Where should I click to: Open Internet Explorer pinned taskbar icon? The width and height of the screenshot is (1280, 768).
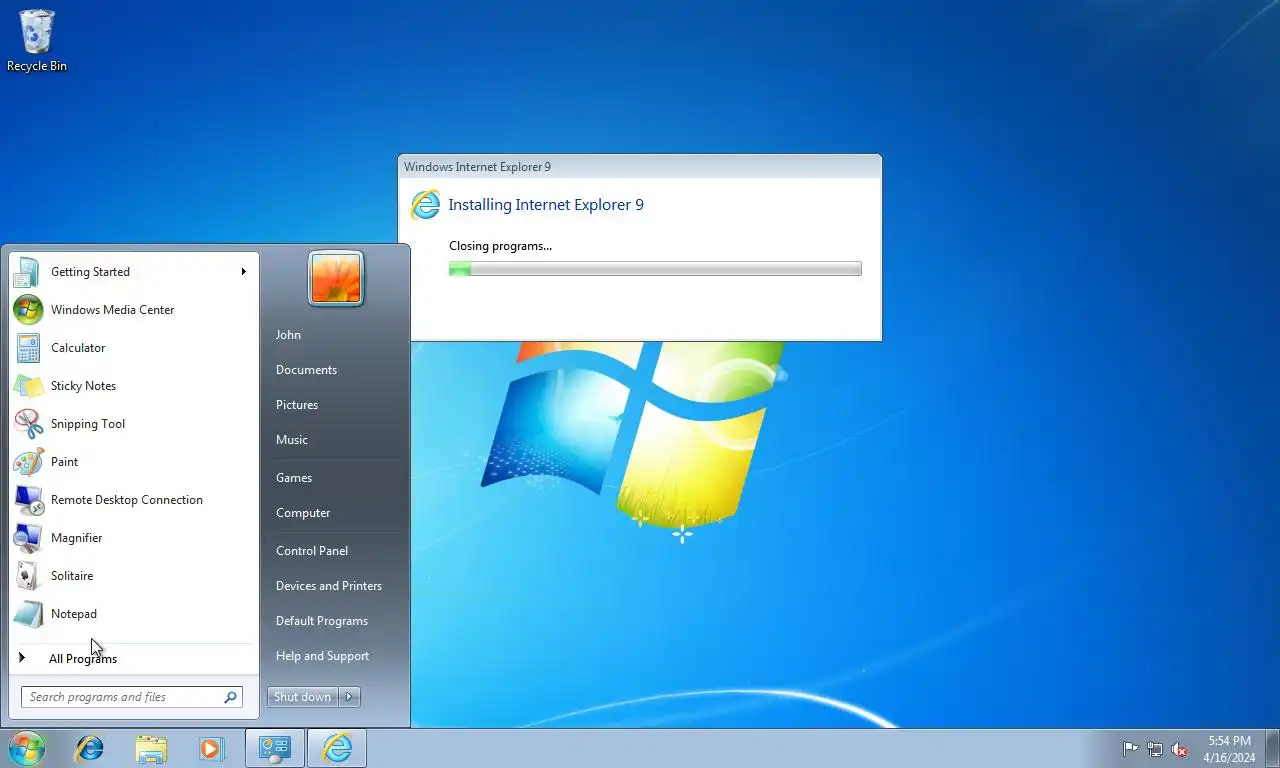(x=90, y=748)
